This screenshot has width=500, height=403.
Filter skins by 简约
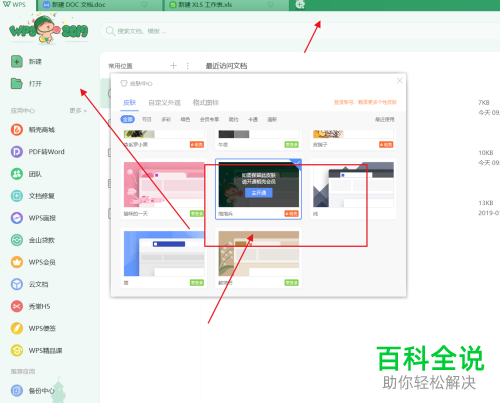click(233, 119)
